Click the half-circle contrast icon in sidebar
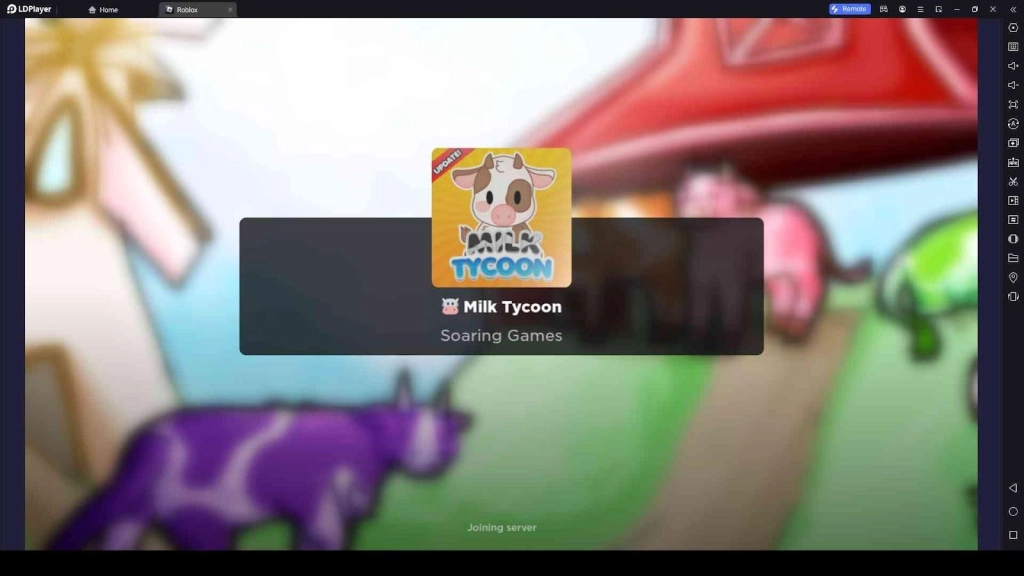This screenshot has width=1024, height=576. (1013, 238)
